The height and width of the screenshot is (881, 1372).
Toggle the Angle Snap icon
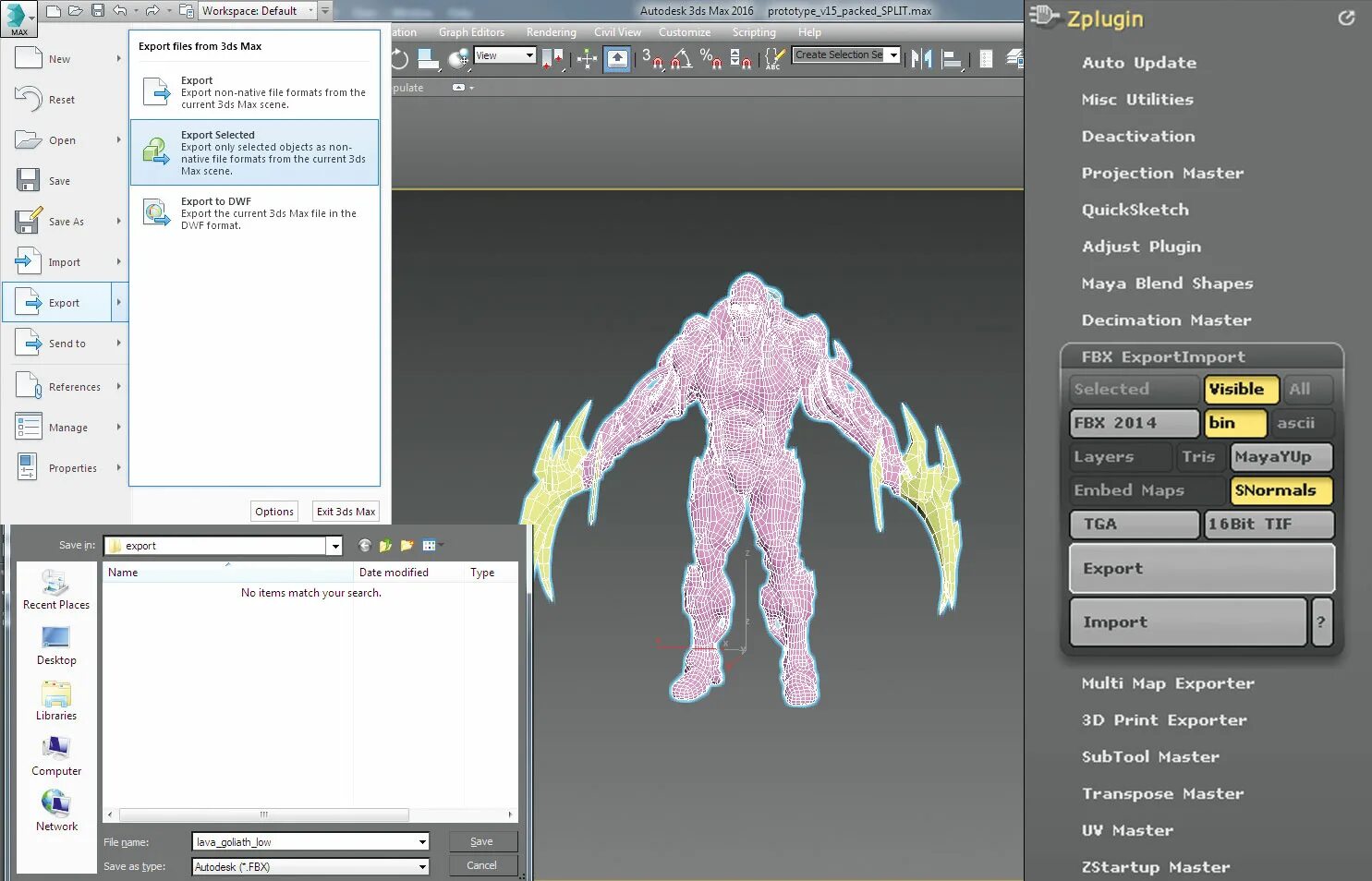[682, 59]
